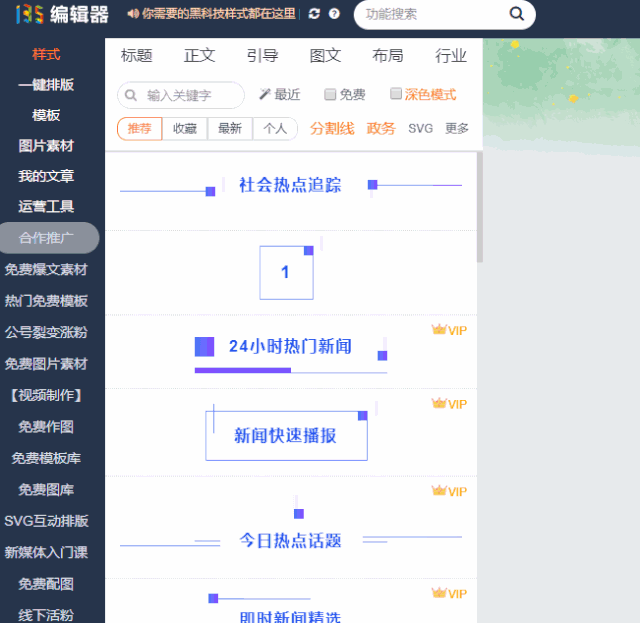Insert the 新闻快速播报 title style

click(287, 433)
